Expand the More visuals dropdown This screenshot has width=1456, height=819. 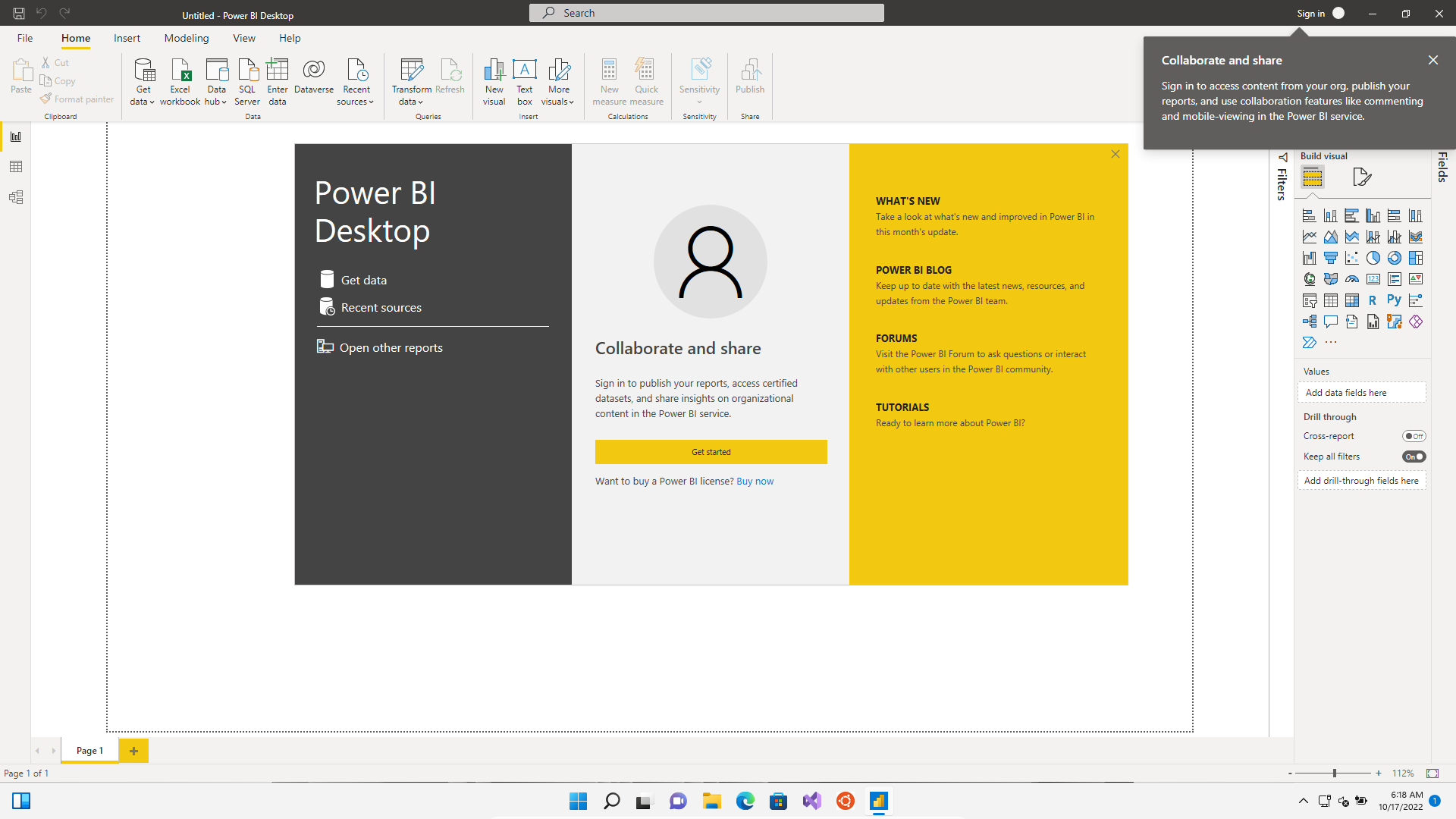click(559, 82)
